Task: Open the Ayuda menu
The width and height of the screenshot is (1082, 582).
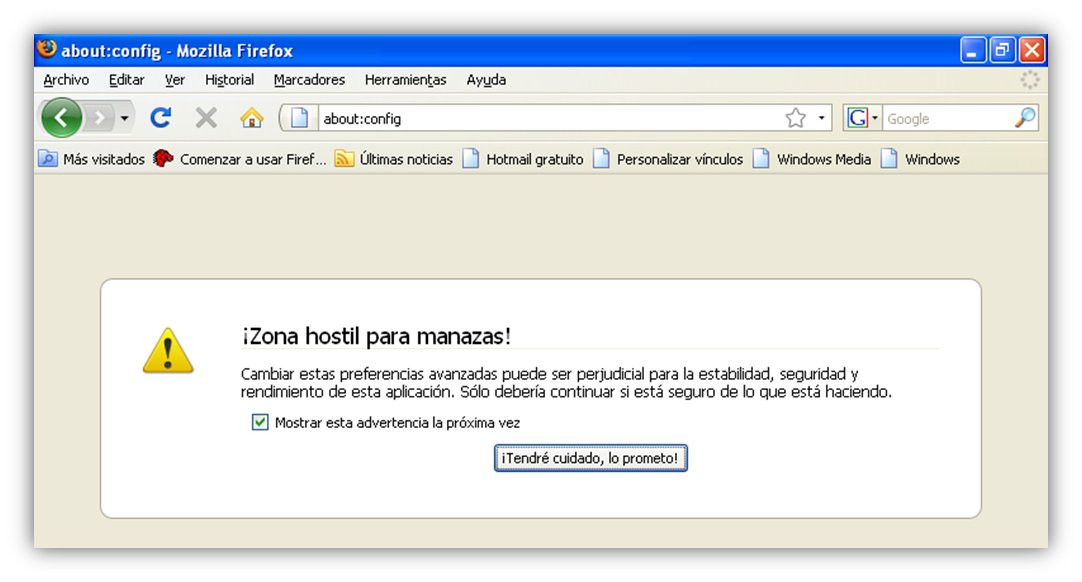Action: [x=486, y=80]
